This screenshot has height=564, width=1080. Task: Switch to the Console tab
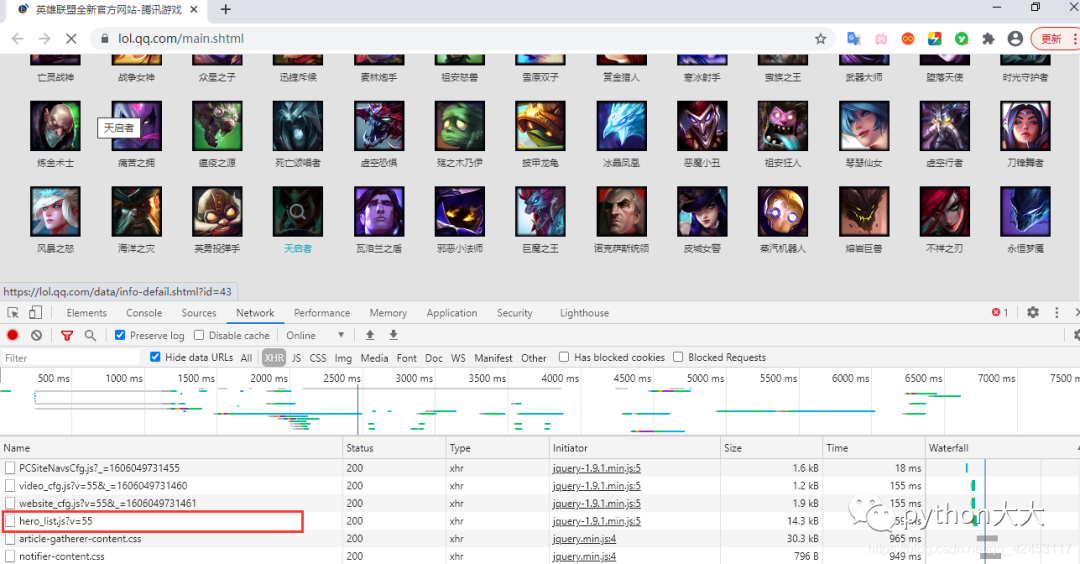tap(144, 313)
